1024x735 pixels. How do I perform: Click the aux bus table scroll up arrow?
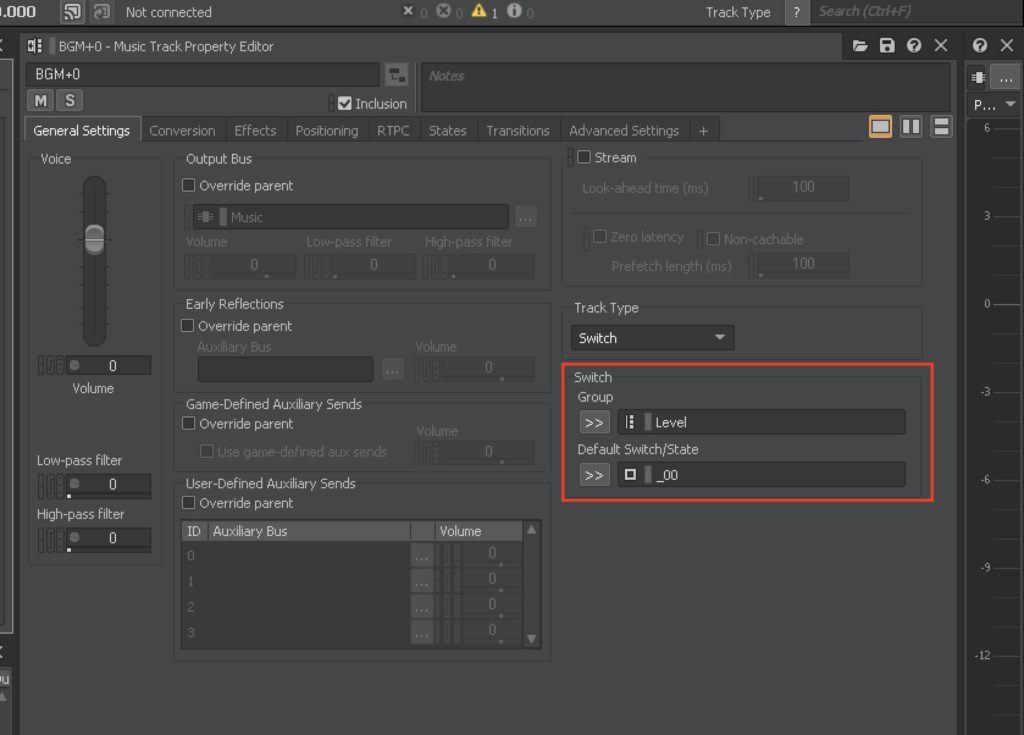[532, 530]
